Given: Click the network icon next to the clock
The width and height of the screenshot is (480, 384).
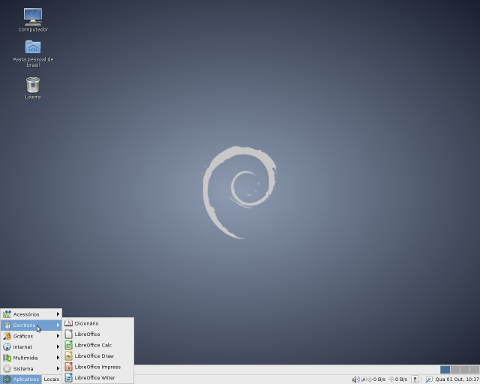Looking at the screenshot, I should pos(429,379).
